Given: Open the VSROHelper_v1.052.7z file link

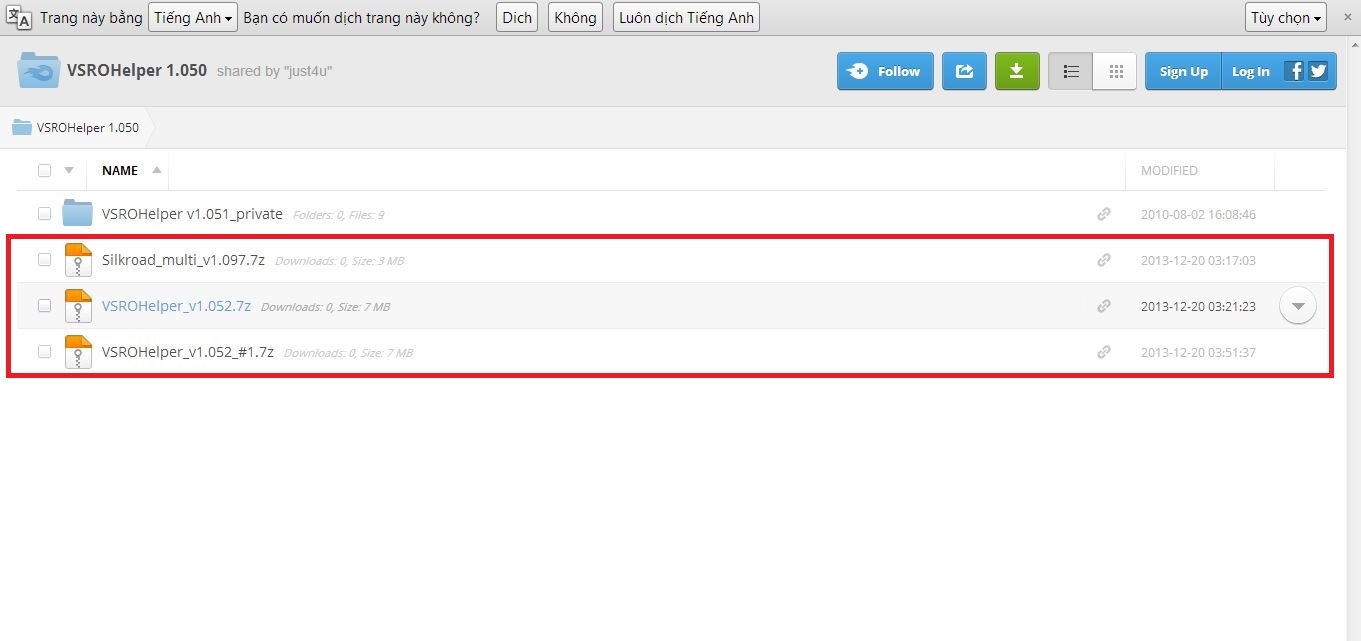Looking at the screenshot, I should point(176,306).
